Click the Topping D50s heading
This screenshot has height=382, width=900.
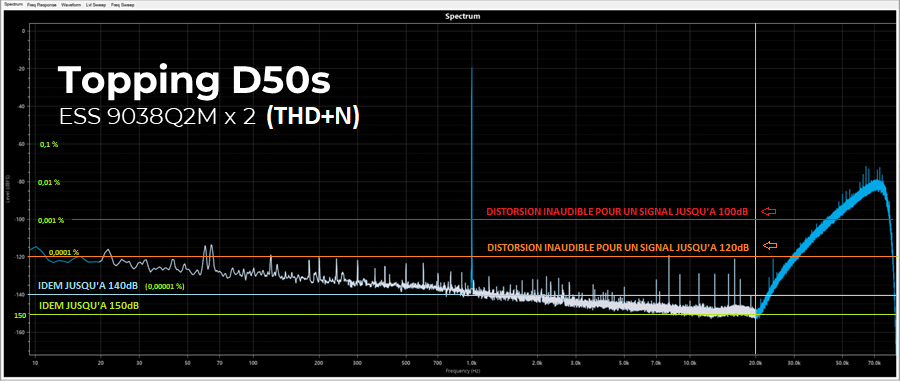tap(194, 80)
